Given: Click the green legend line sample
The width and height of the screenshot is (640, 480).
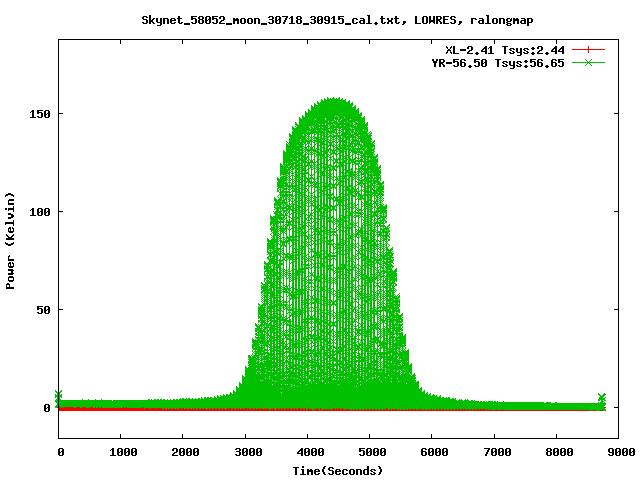Looking at the screenshot, I should [x=588, y=62].
